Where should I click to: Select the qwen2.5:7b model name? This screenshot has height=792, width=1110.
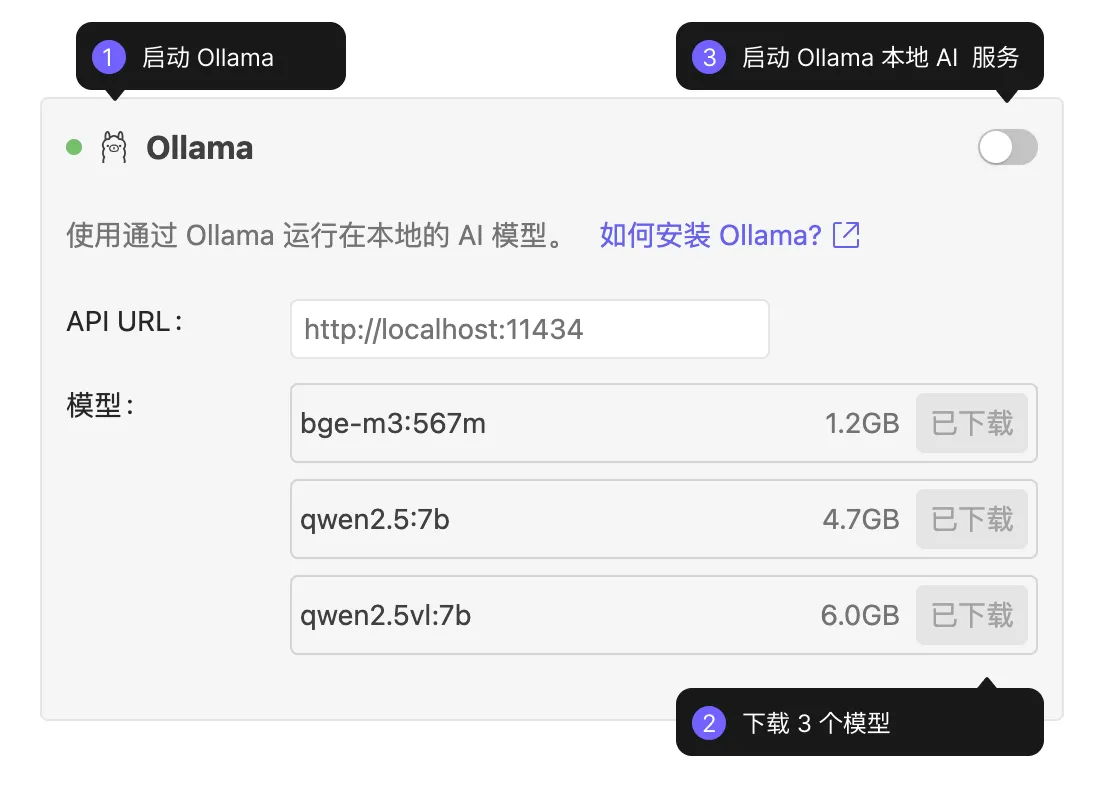[374, 519]
